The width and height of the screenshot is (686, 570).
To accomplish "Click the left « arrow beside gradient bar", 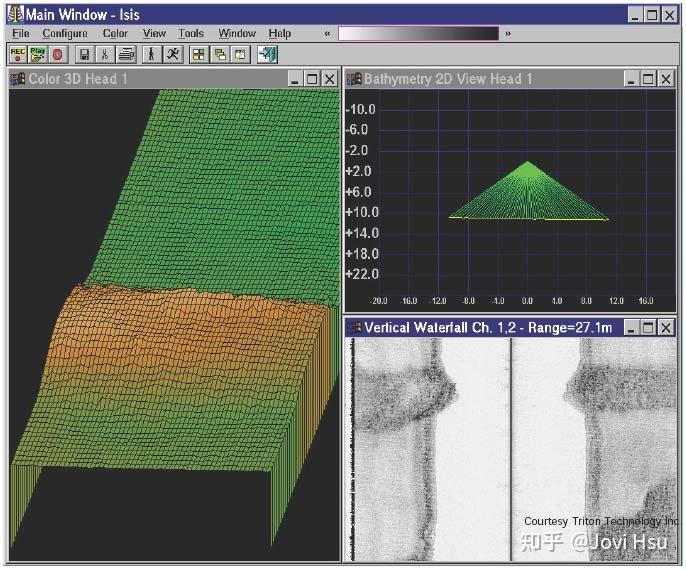I will 327,33.
